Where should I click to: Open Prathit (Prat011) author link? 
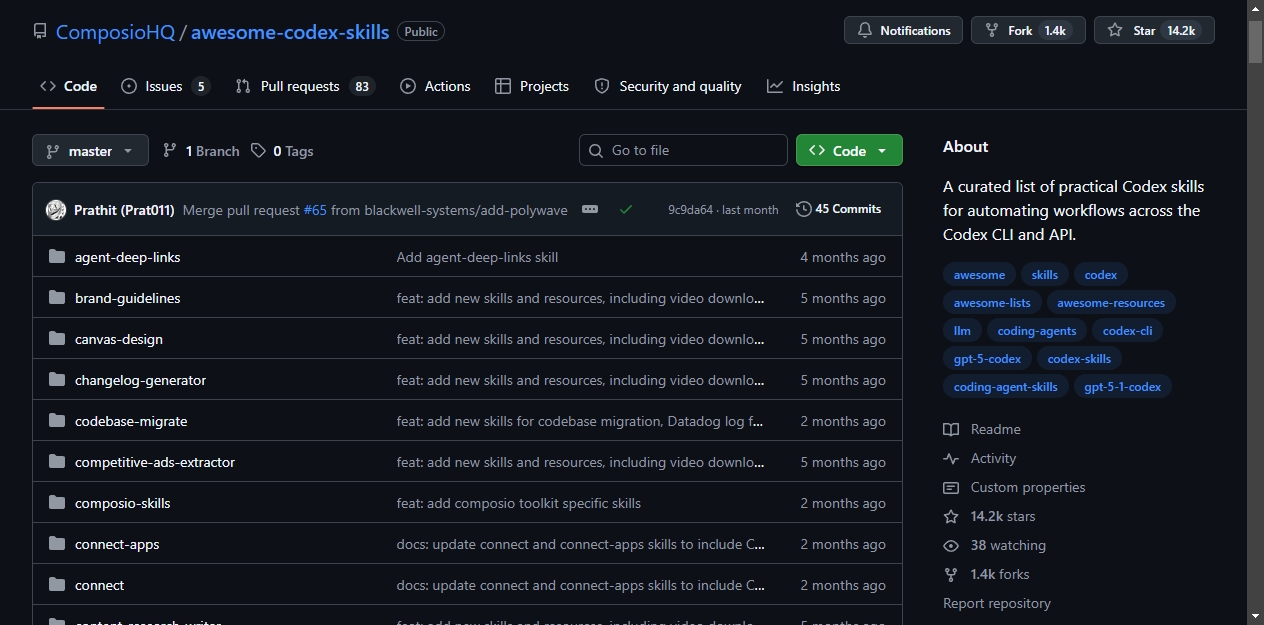(124, 210)
